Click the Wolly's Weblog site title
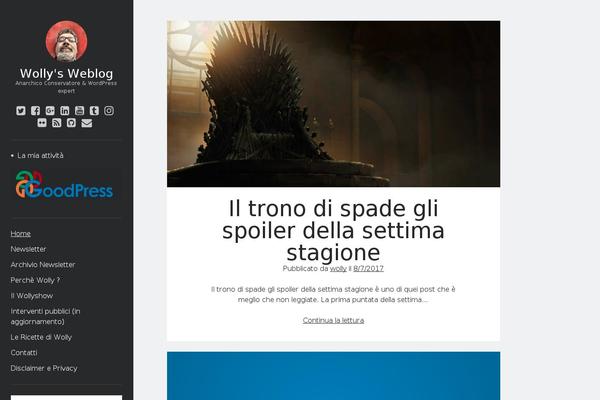Screen dimensions: 600x400 pyautogui.click(x=67, y=73)
